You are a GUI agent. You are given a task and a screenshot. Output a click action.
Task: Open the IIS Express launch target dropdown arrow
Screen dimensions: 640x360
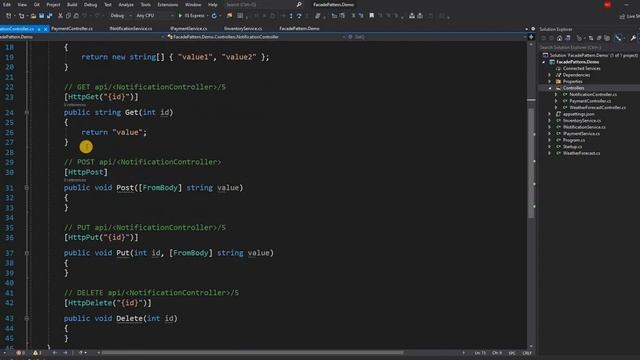tap(207, 16)
